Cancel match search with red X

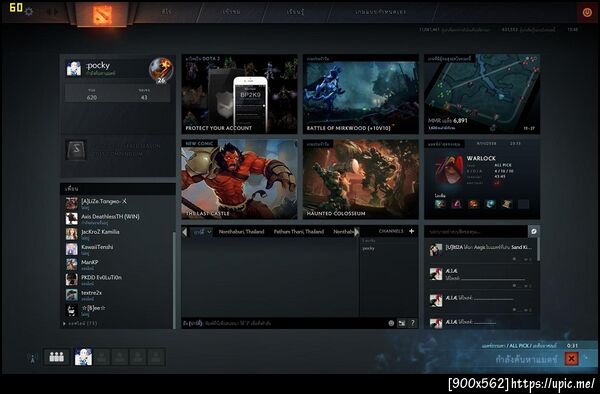tap(572, 359)
